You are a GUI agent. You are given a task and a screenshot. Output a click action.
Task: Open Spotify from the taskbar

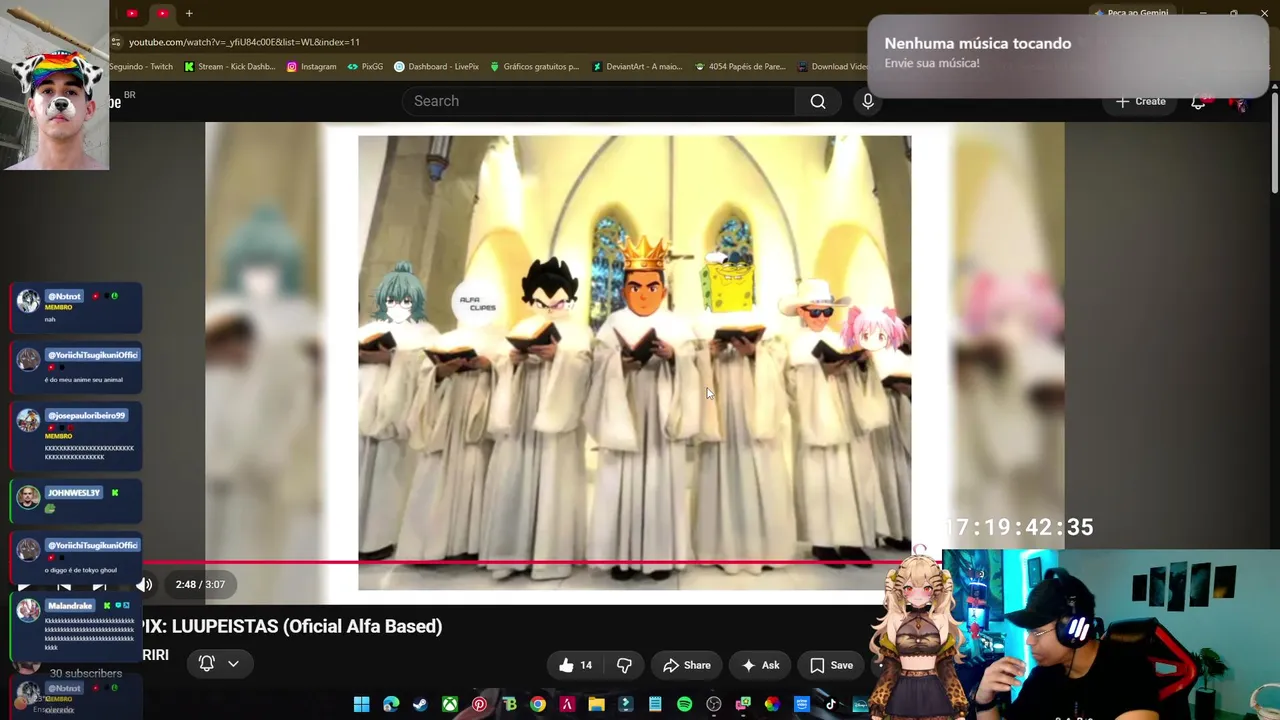[x=684, y=704]
